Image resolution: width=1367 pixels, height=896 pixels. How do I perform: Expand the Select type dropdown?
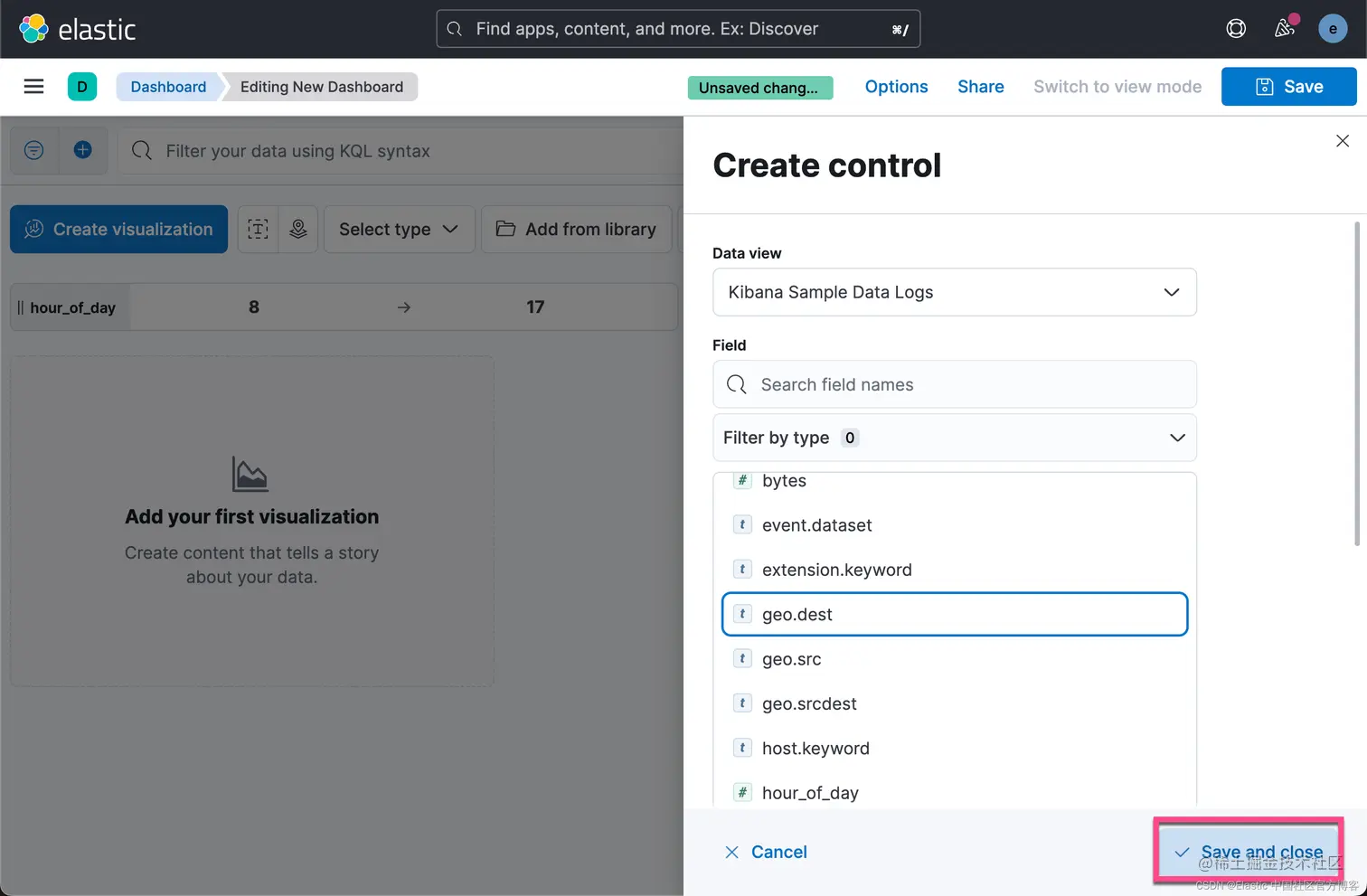399,230
